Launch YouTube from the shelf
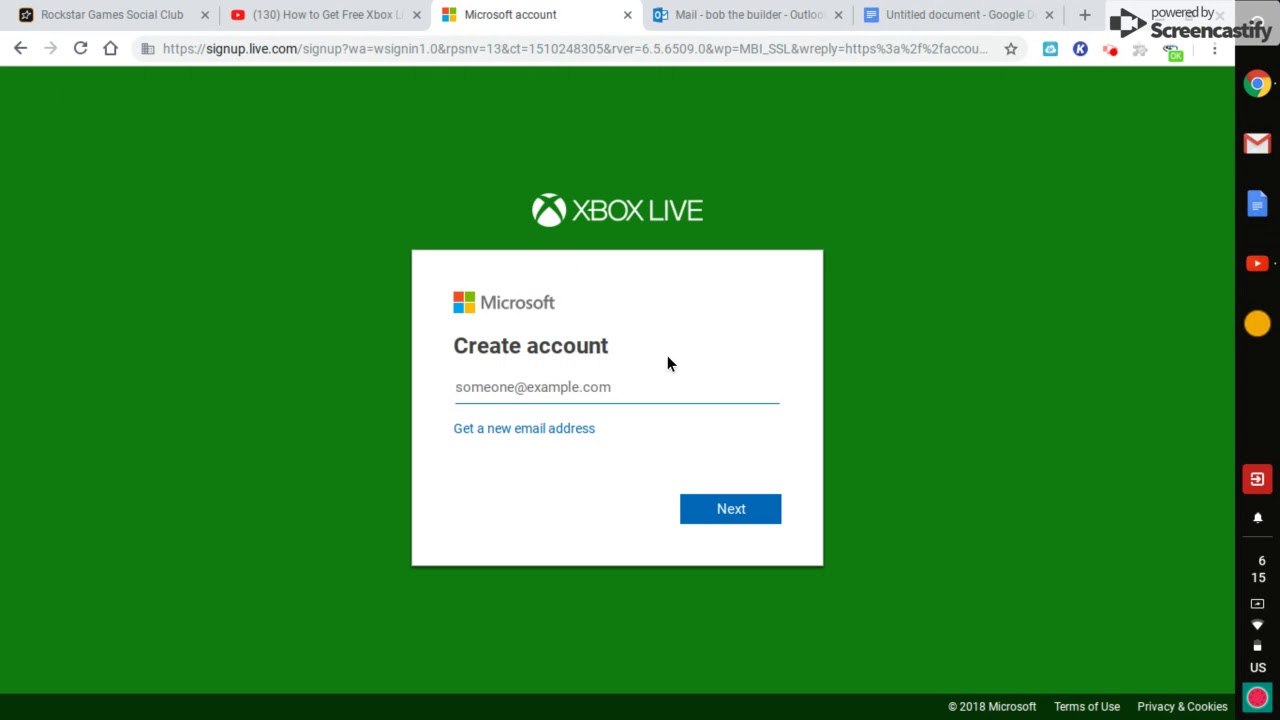The height and width of the screenshot is (720, 1280). point(1258,264)
